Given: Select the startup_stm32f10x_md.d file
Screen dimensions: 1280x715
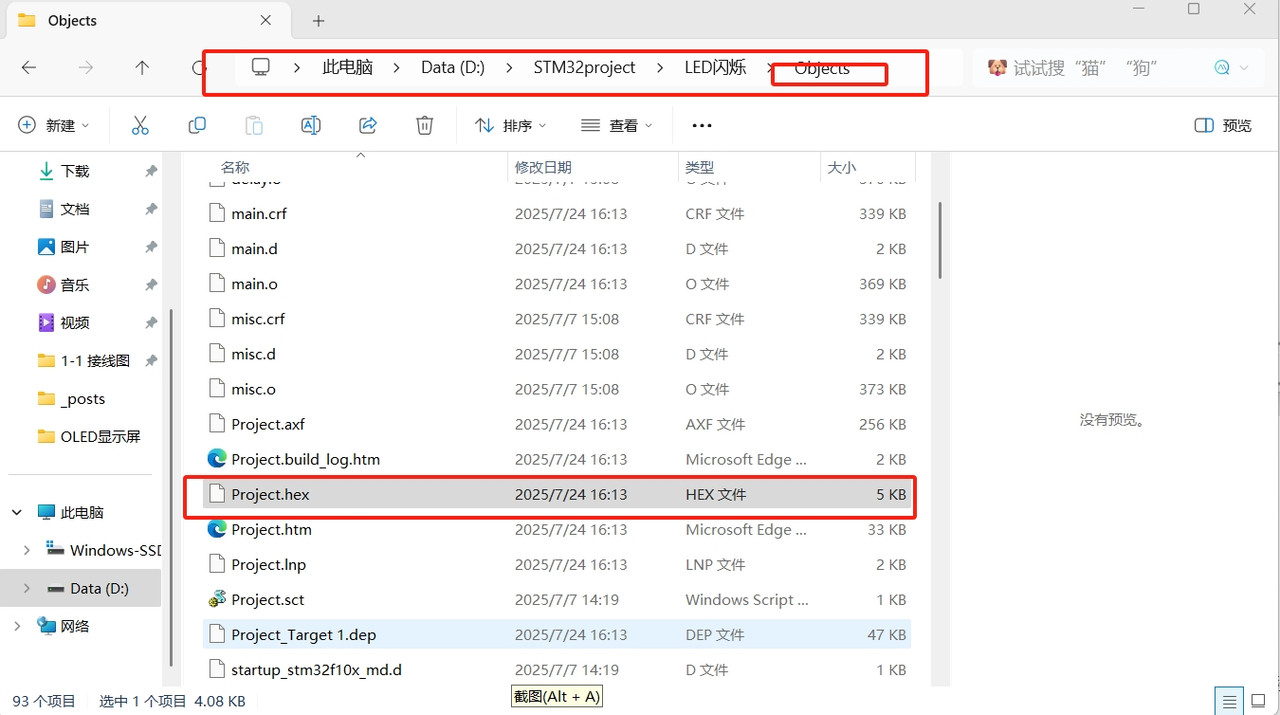Looking at the screenshot, I should click(x=557, y=669).
